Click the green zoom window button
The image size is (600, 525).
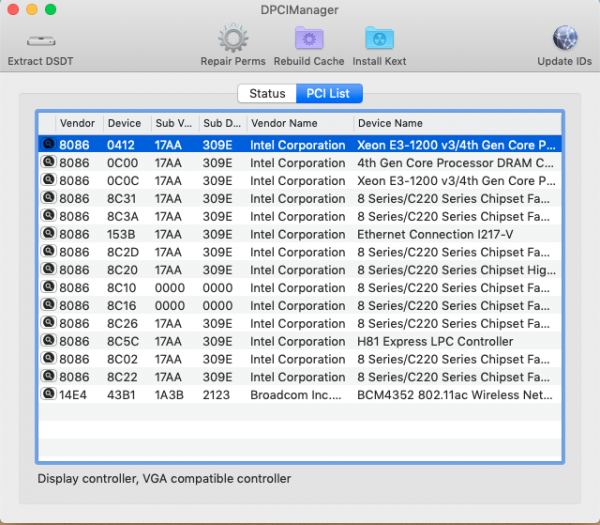pyautogui.click(x=51, y=9)
